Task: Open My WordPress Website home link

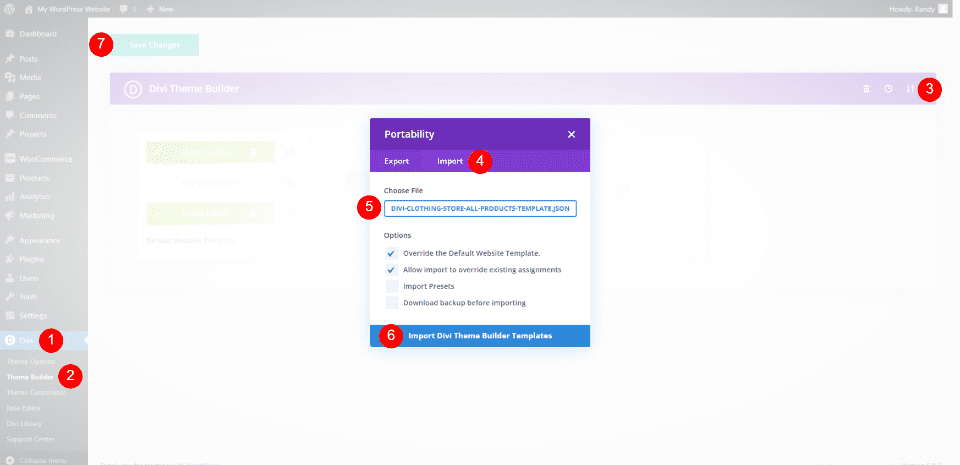Action: coord(67,9)
